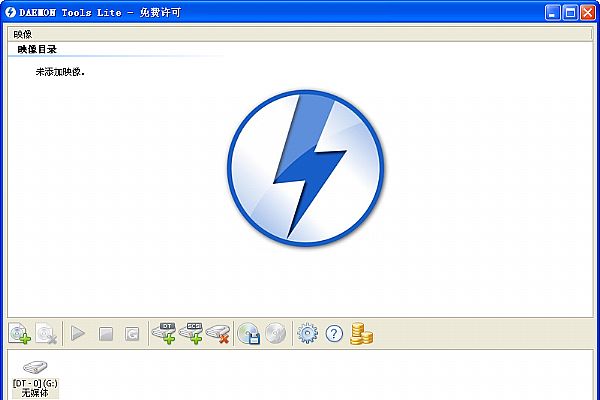
Task: Click the Make Disc Image icon
Action: pyautogui.click(x=249, y=334)
